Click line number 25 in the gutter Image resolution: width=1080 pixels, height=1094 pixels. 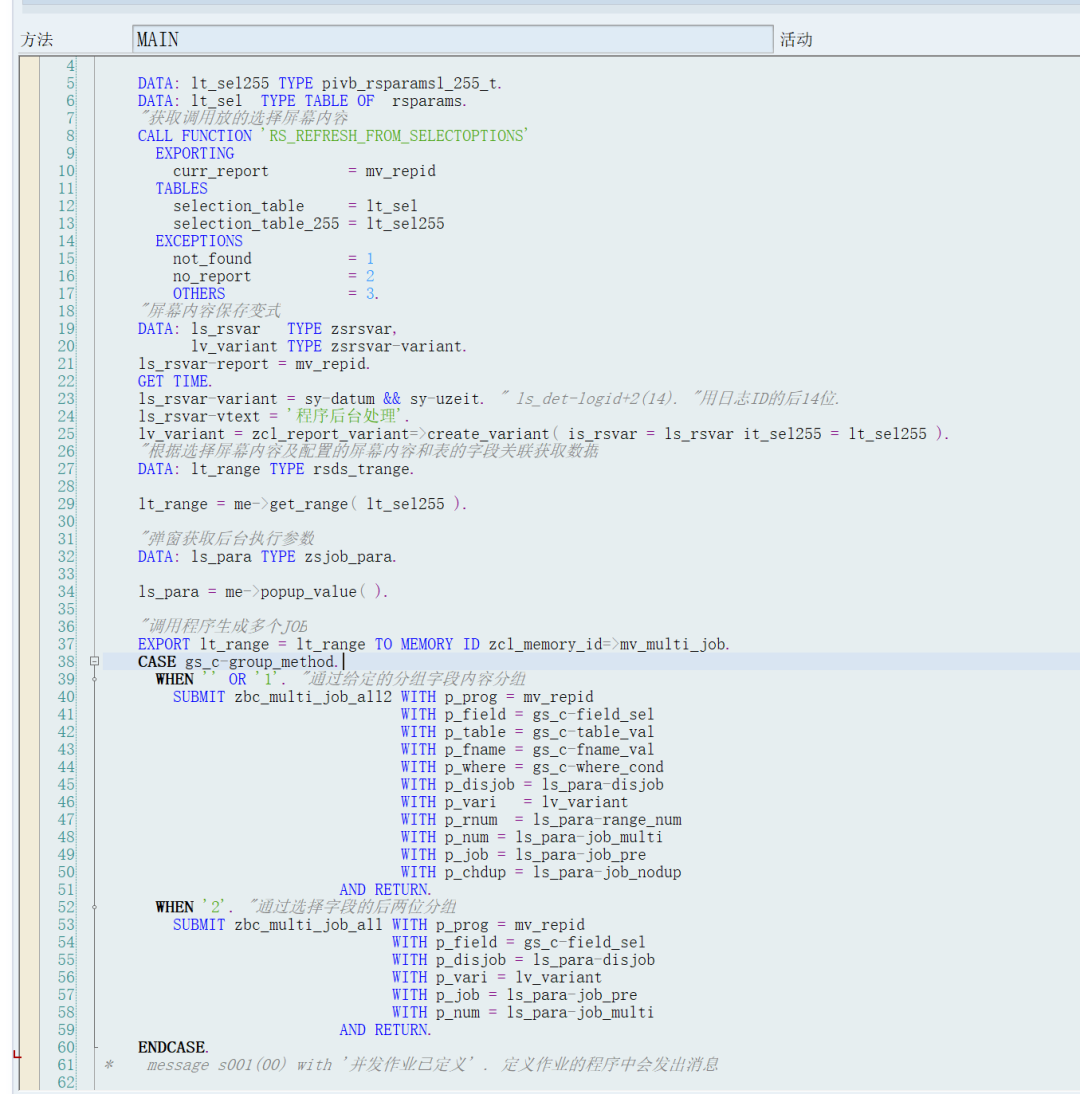[66, 433]
